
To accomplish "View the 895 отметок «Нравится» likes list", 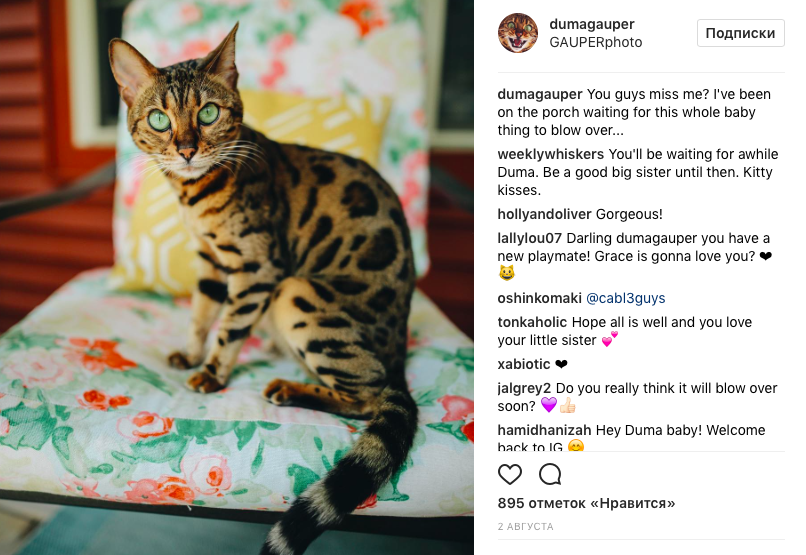I will pos(586,503).
